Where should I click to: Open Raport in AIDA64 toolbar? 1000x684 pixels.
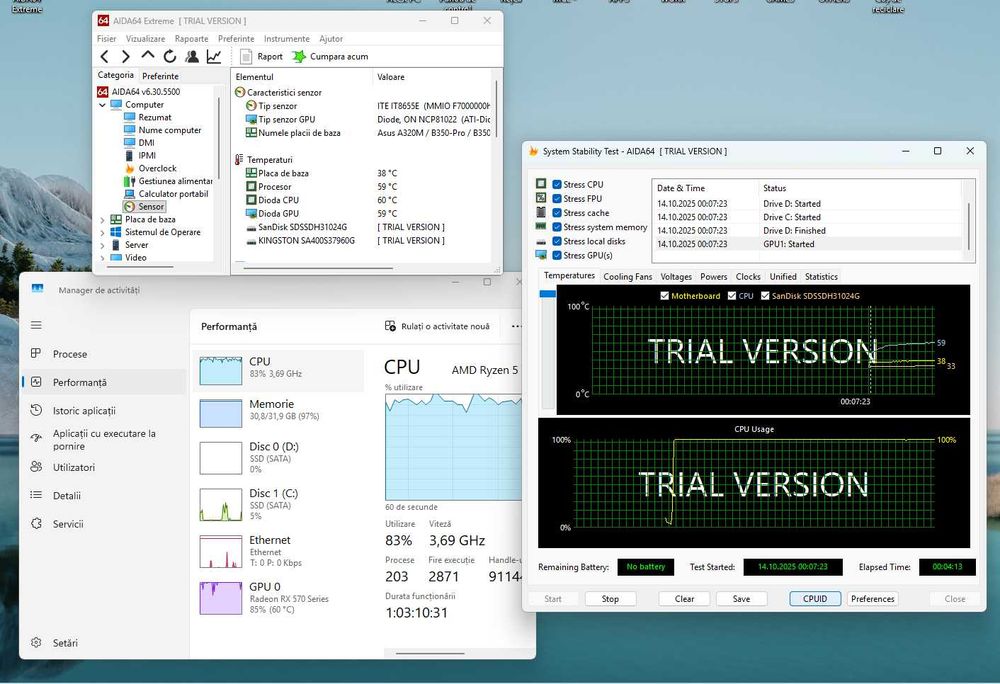coord(261,57)
